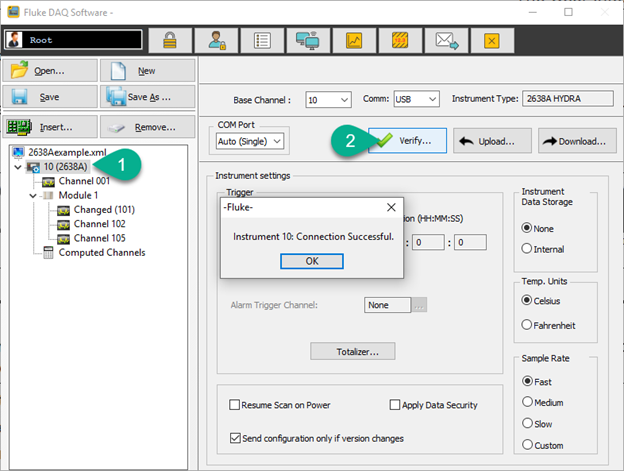
Task: Open the Comm USB dropdown
Action: 416,99
